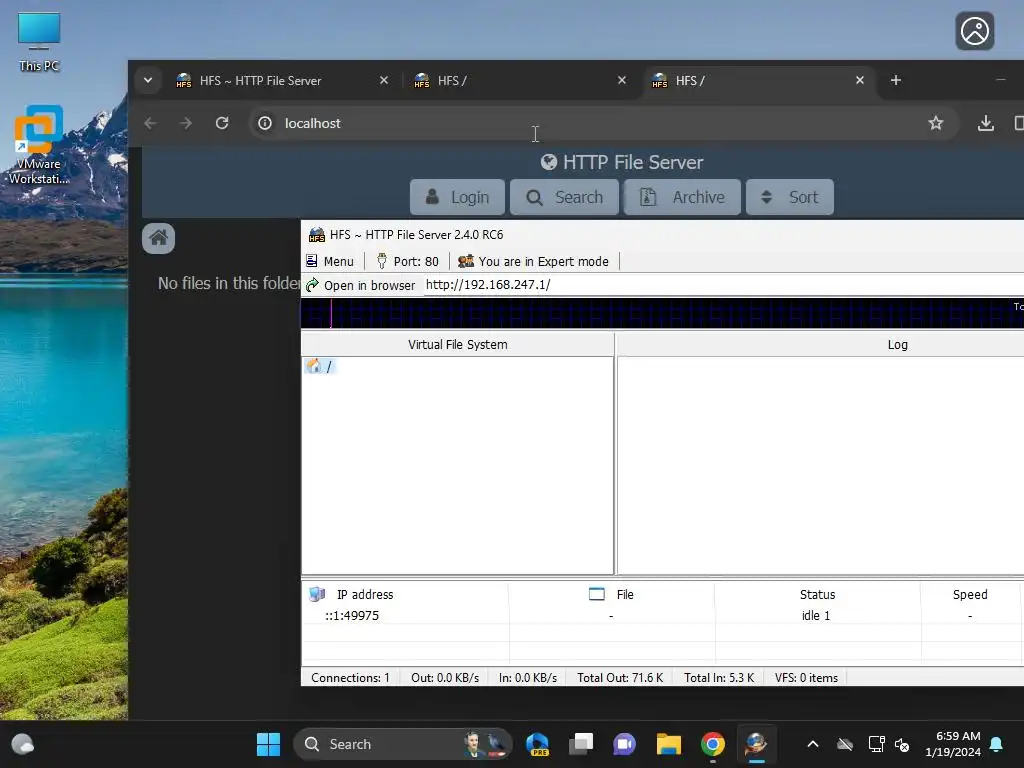
Task: Go forward in browser history
Action: [186, 123]
